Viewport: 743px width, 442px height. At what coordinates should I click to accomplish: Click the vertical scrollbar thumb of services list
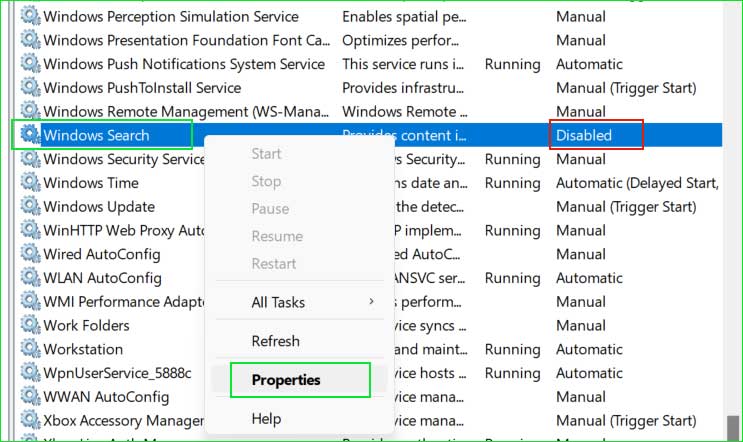tap(733, 429)
